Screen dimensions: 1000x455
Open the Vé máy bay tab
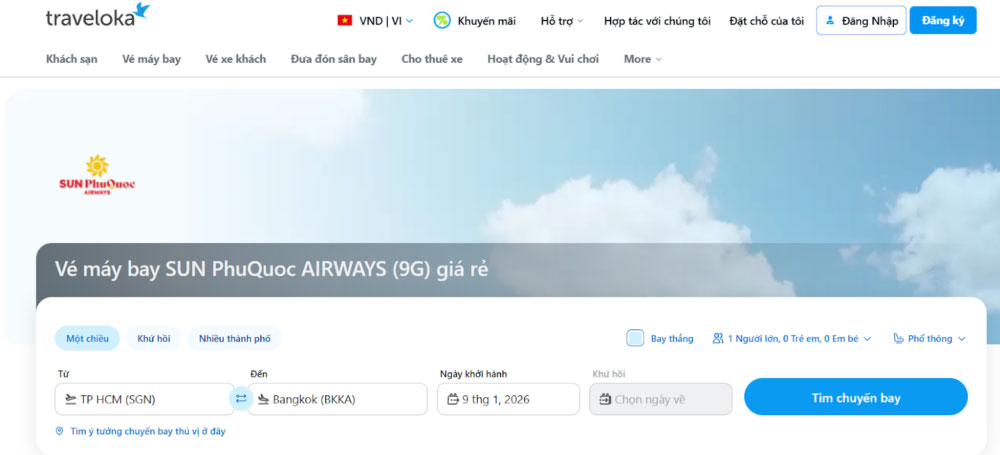tap(151, 59)
